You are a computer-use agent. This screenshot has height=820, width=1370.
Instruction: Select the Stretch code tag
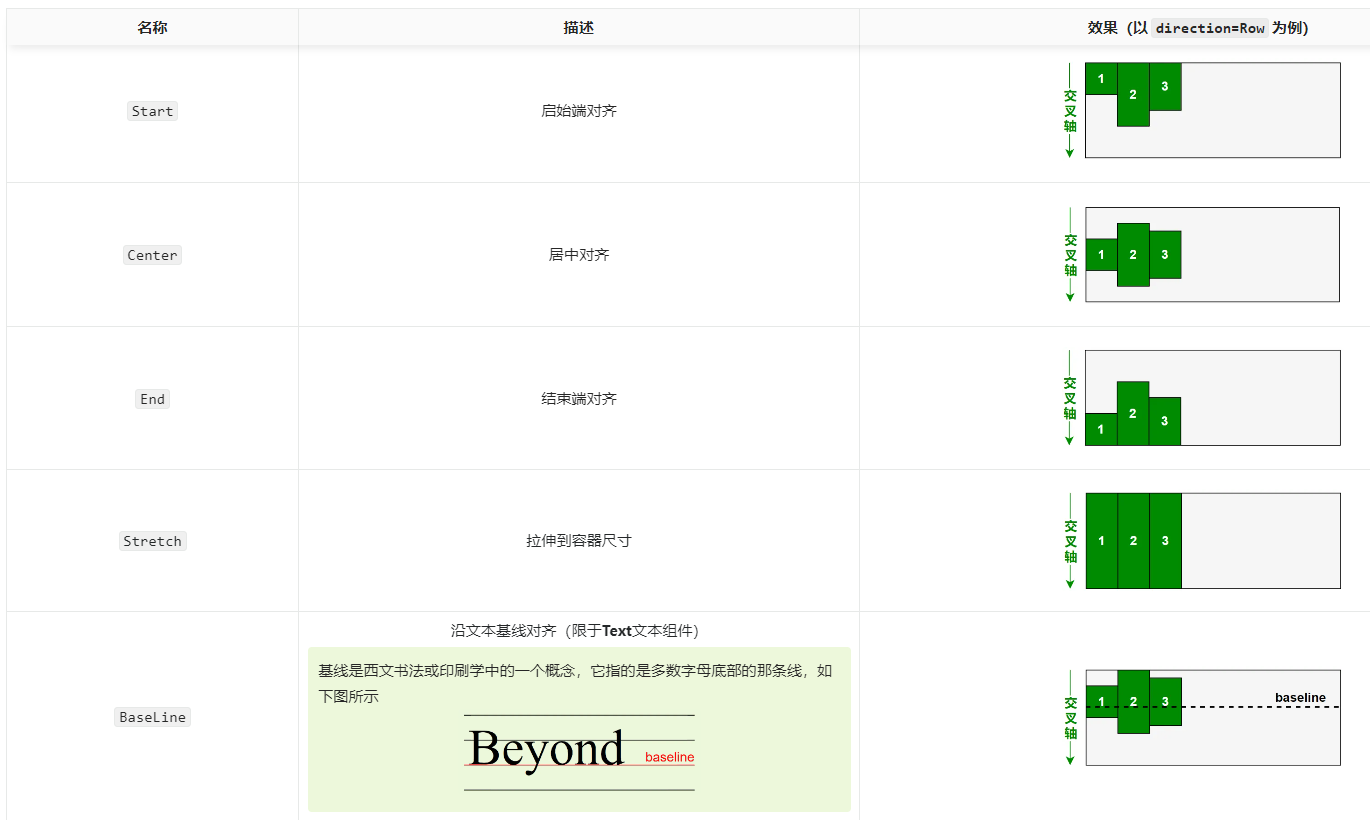(x=152, y=541)
